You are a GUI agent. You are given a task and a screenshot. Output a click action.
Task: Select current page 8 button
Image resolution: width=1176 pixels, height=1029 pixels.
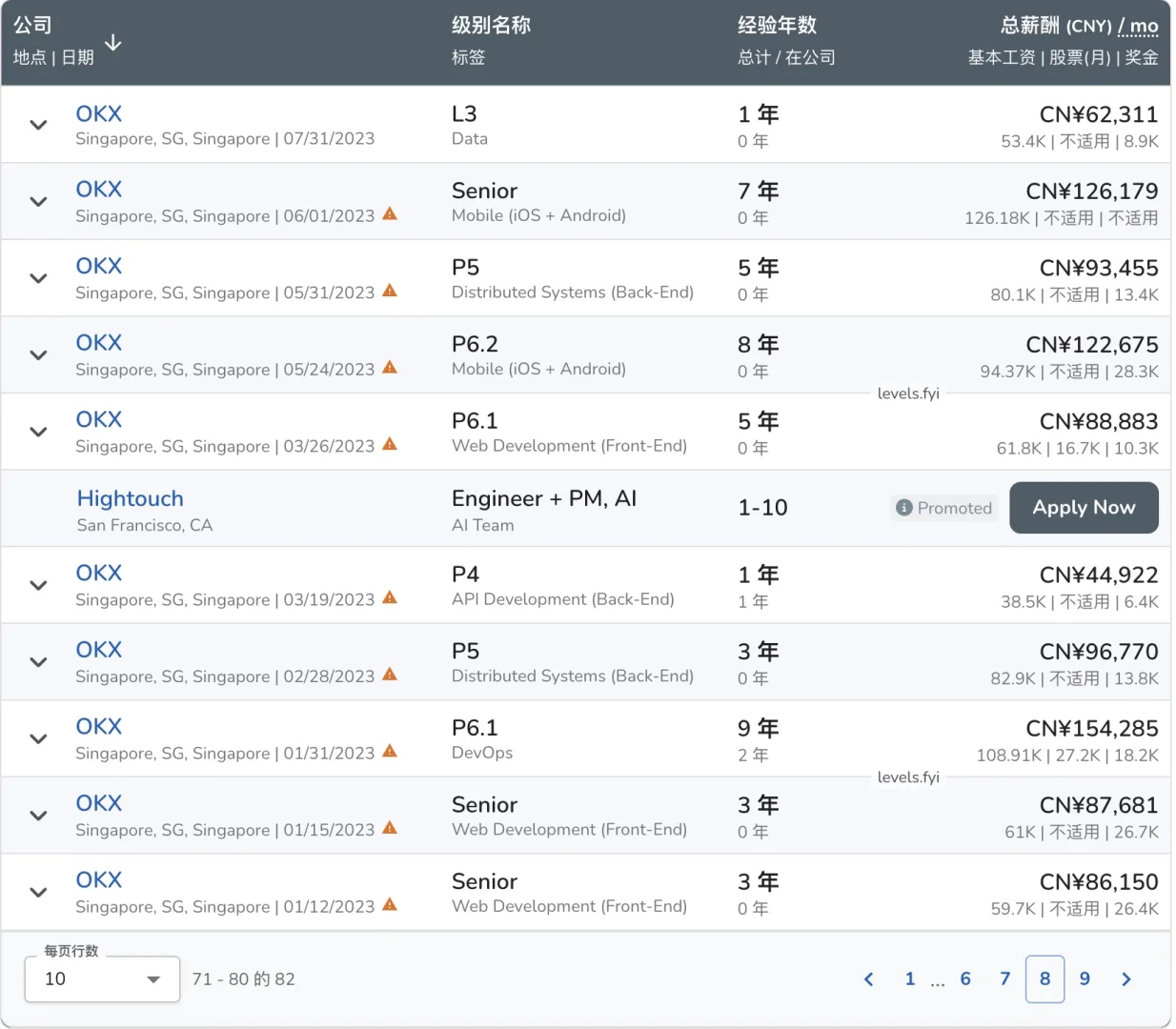click(1044, 979)
